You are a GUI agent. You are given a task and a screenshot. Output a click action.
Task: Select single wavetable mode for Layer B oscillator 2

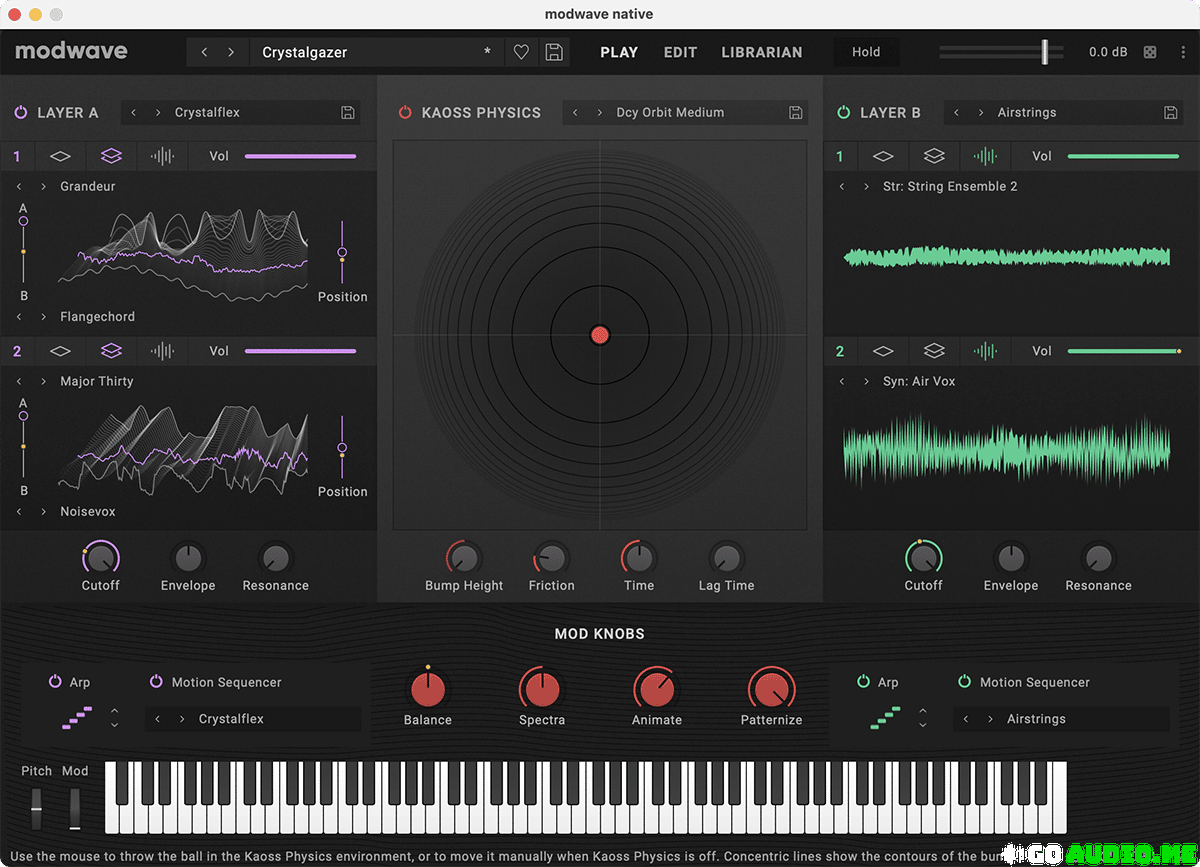(883, 351)
